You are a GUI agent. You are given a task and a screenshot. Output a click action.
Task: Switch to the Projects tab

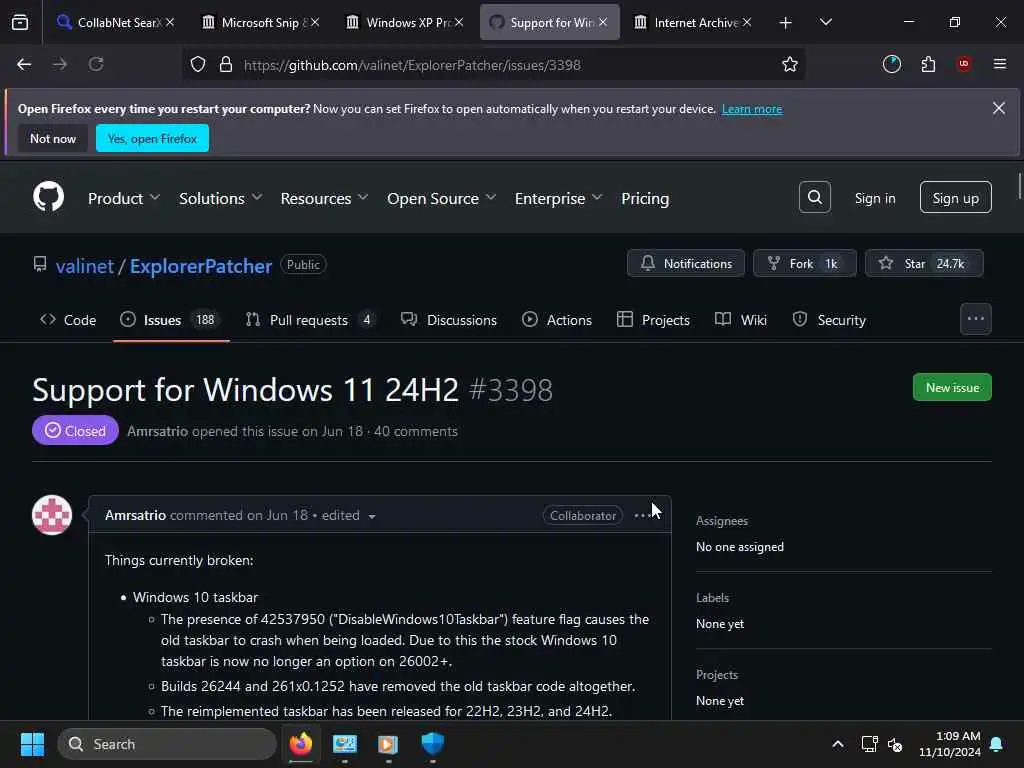pyautogui.click(x=653, y=320)
